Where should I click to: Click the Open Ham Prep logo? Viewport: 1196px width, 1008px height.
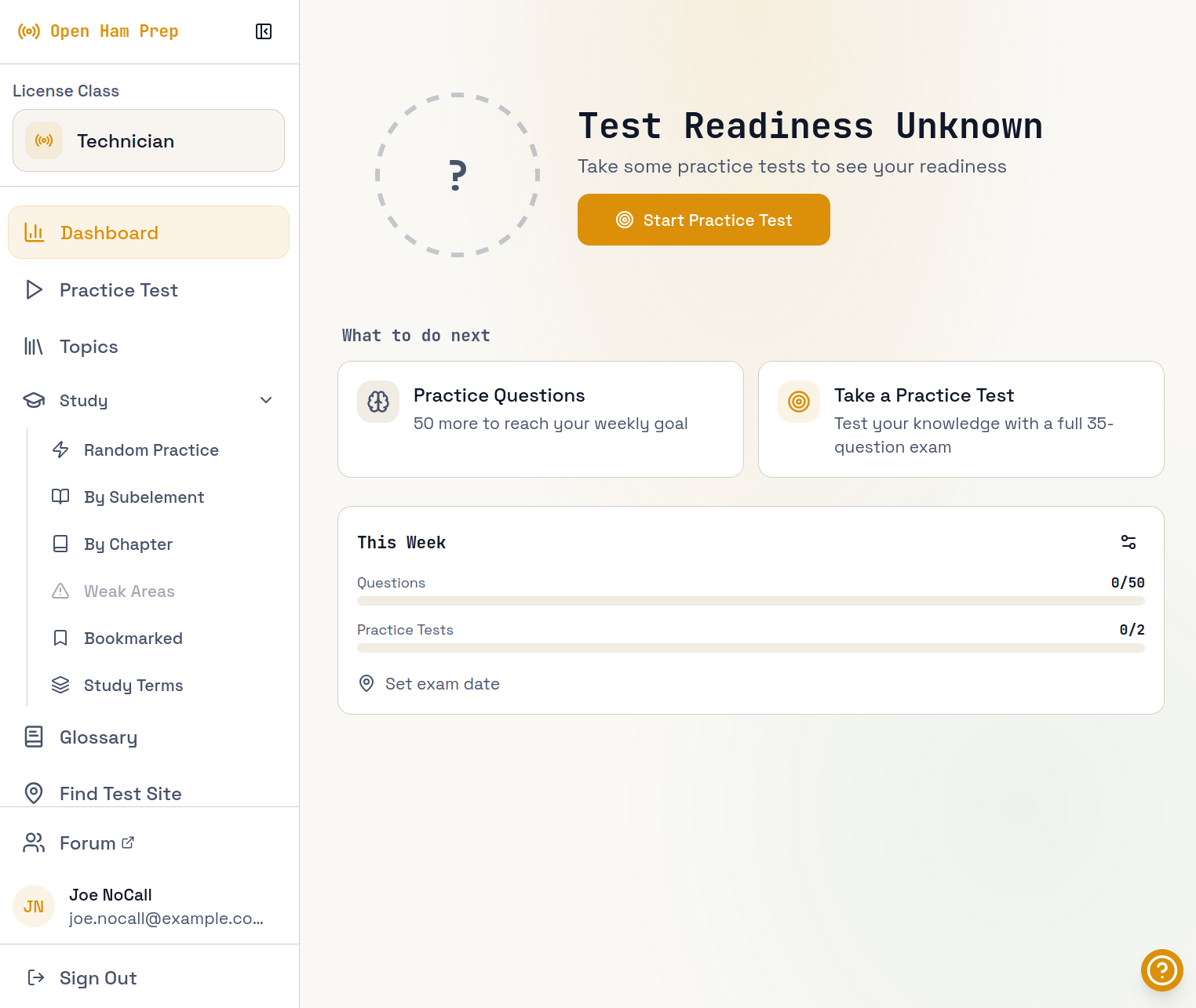(x=98, y=31)
